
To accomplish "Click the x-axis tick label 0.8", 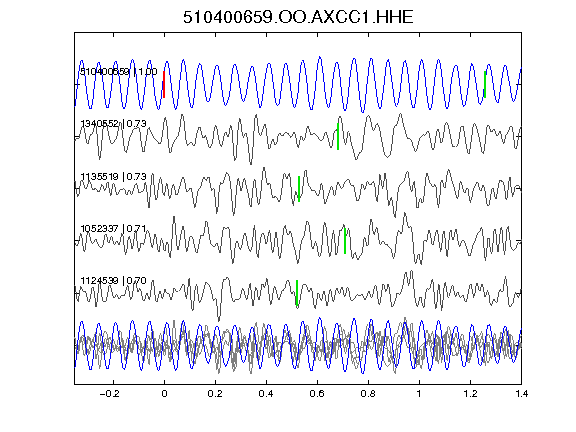I will pyautogui.click(x=368, y=394).
